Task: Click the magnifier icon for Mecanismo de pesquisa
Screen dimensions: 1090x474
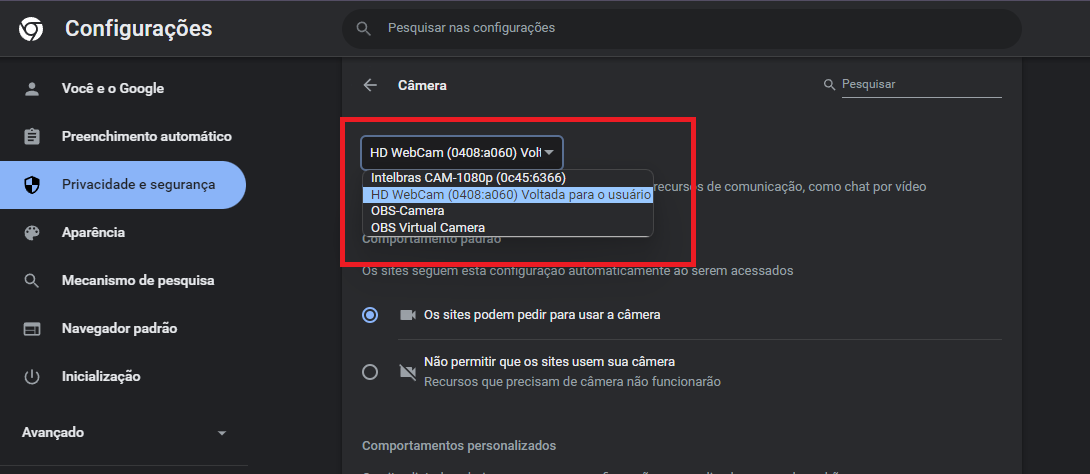Action: click(x=32, y=281)
